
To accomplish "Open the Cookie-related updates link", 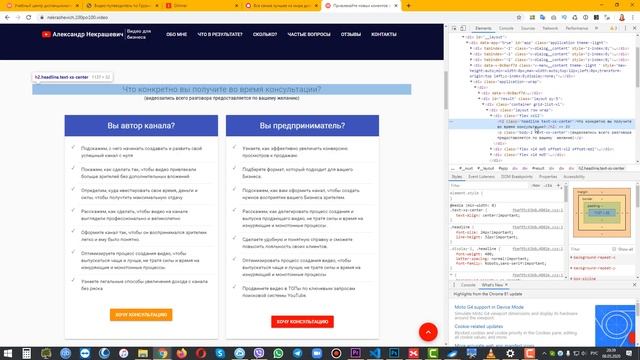I will pos(478,327).
